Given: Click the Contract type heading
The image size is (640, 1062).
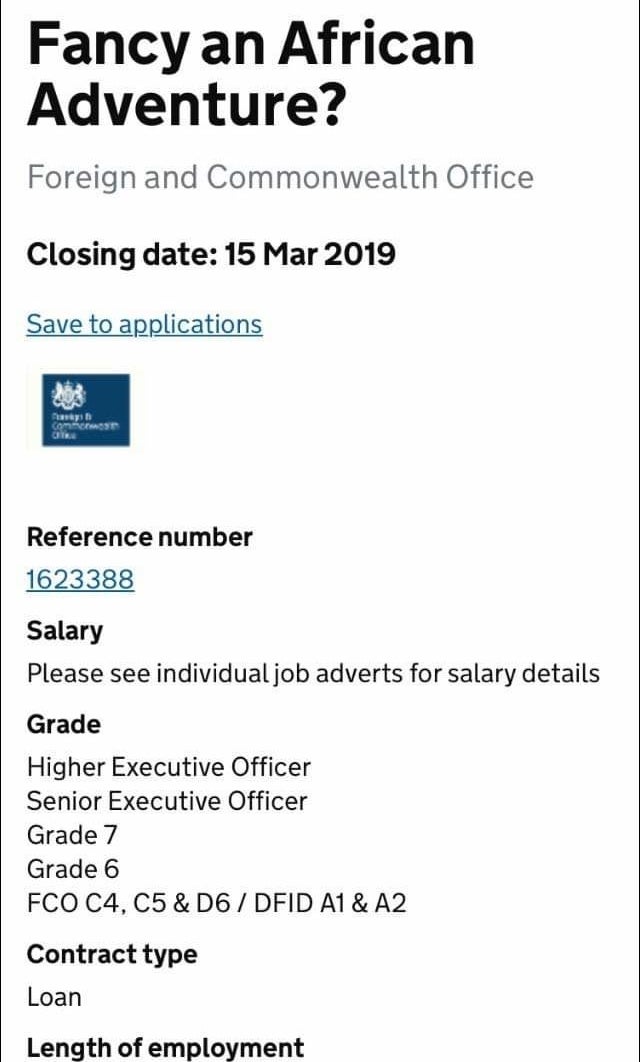Looking at the screenshot, I should (x=112, y=955).
